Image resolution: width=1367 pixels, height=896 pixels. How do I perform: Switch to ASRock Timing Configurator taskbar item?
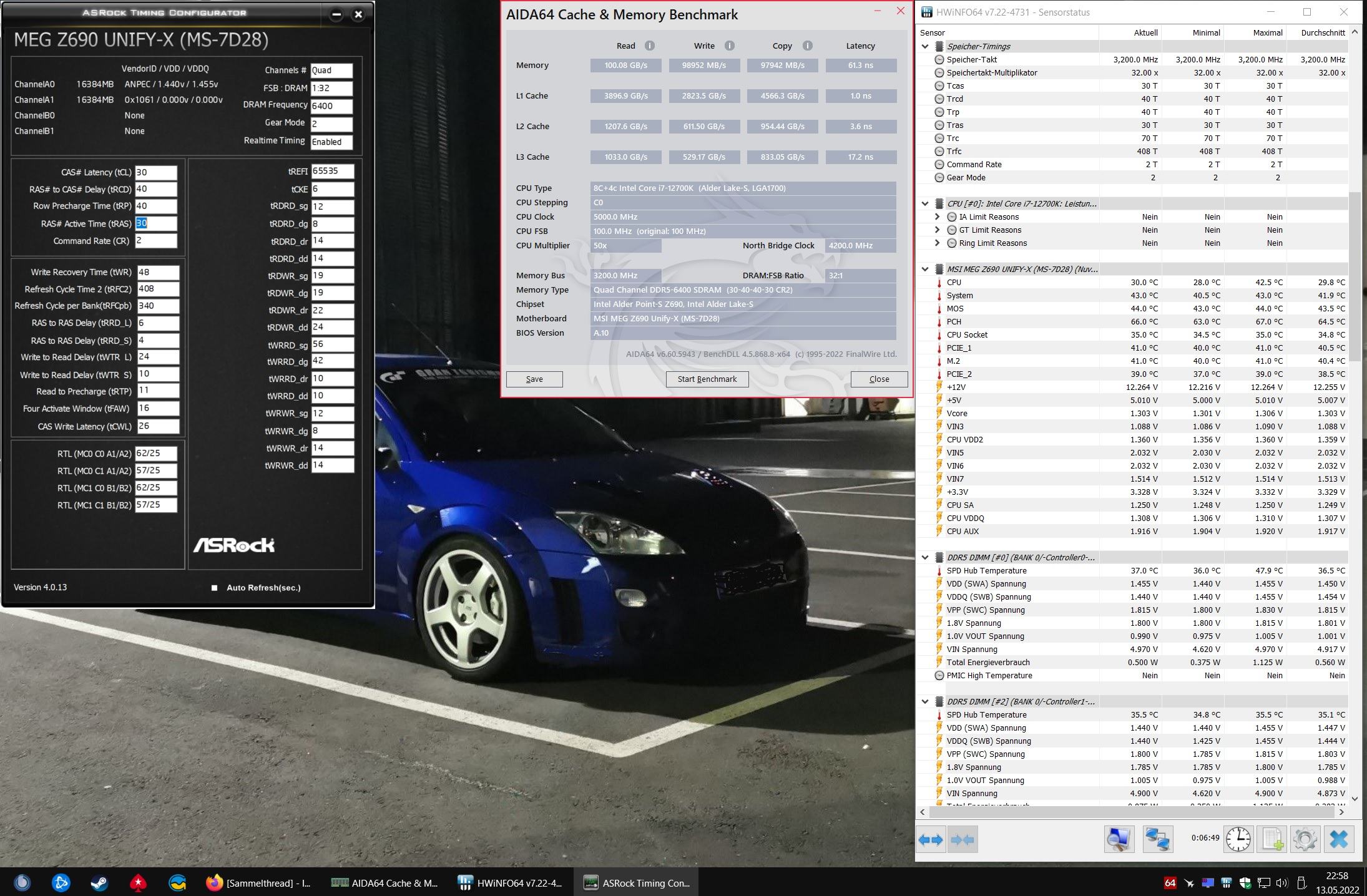tap(636, 883)
